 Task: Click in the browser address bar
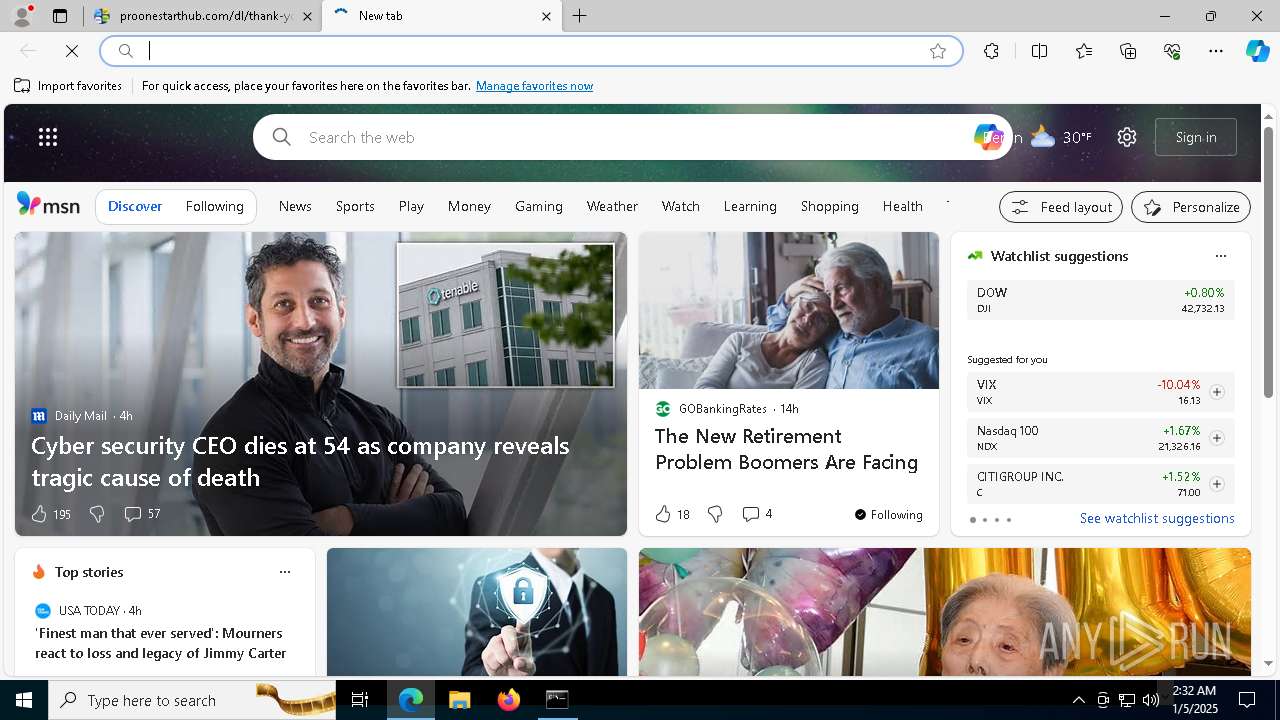[x=530, y=51]
